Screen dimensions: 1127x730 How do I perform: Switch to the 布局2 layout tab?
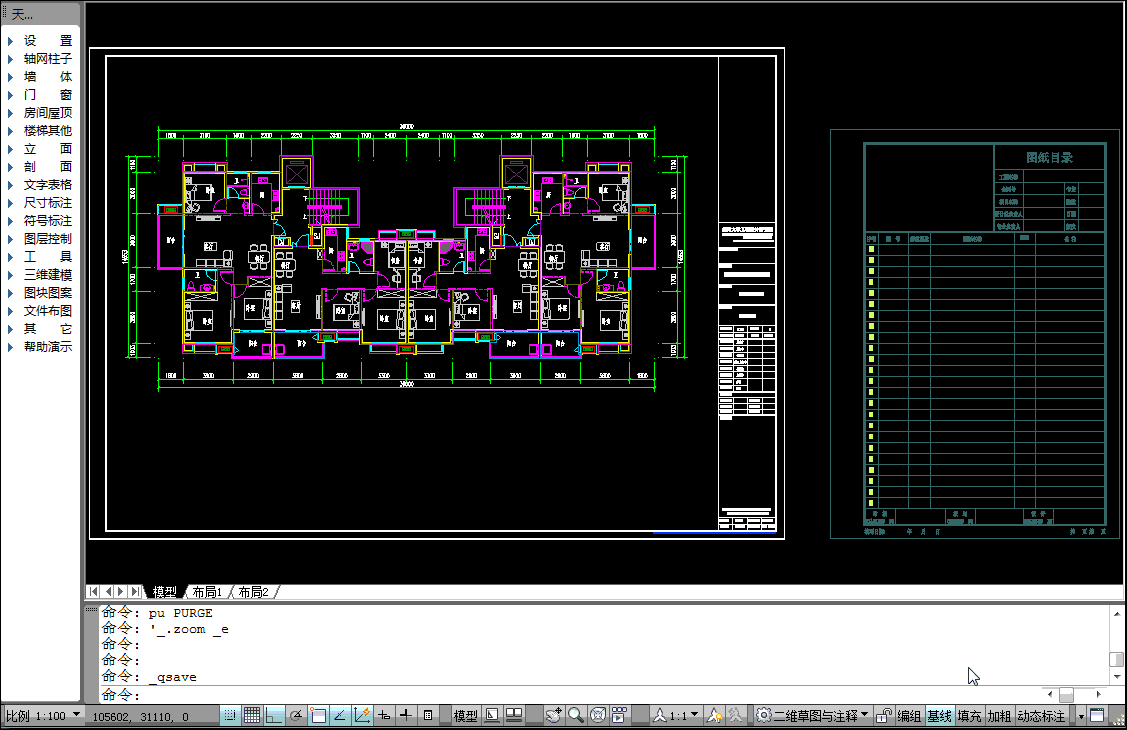coord(254,592)
